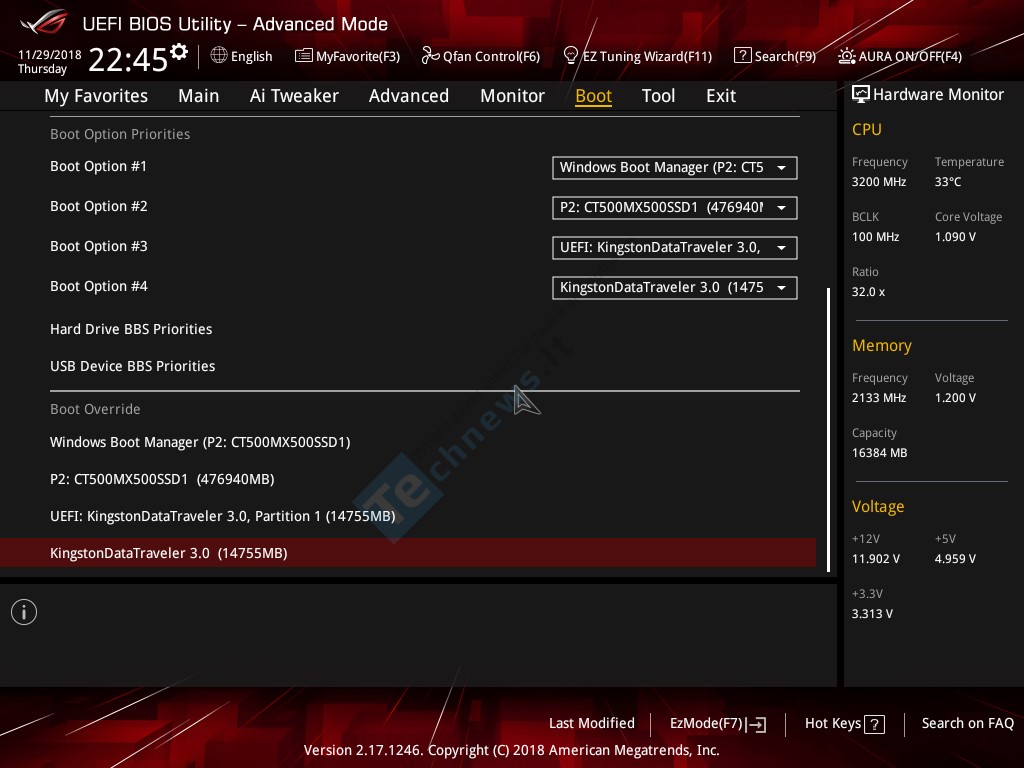Screen dimensions: 1024x768
Task: Click memory capacity value 16384 MB
Action: pyautogui.click(x=880, y=453)
